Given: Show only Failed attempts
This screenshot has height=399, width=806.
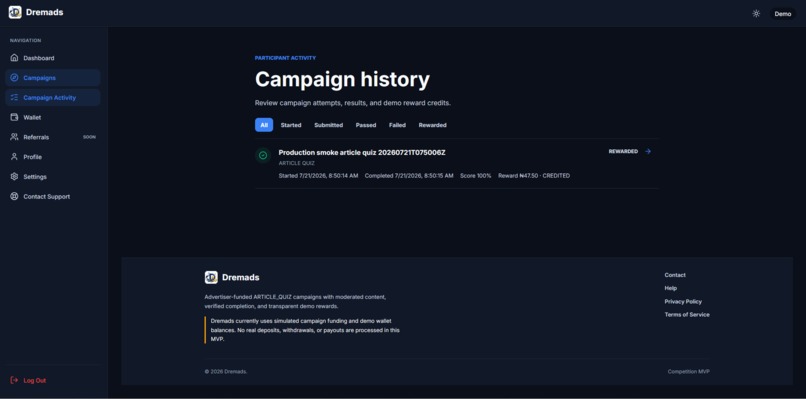Looking at the screenshot, I should tap(397, 125).
